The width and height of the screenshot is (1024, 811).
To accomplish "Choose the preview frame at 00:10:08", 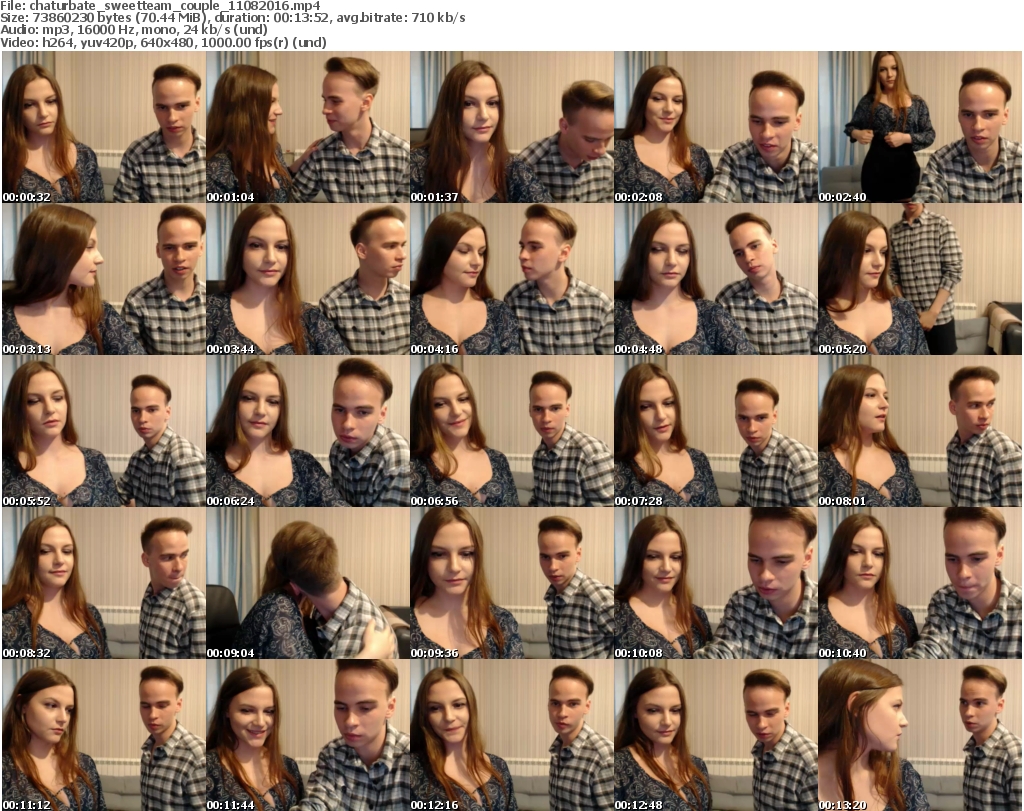I will tap(716, 584).
